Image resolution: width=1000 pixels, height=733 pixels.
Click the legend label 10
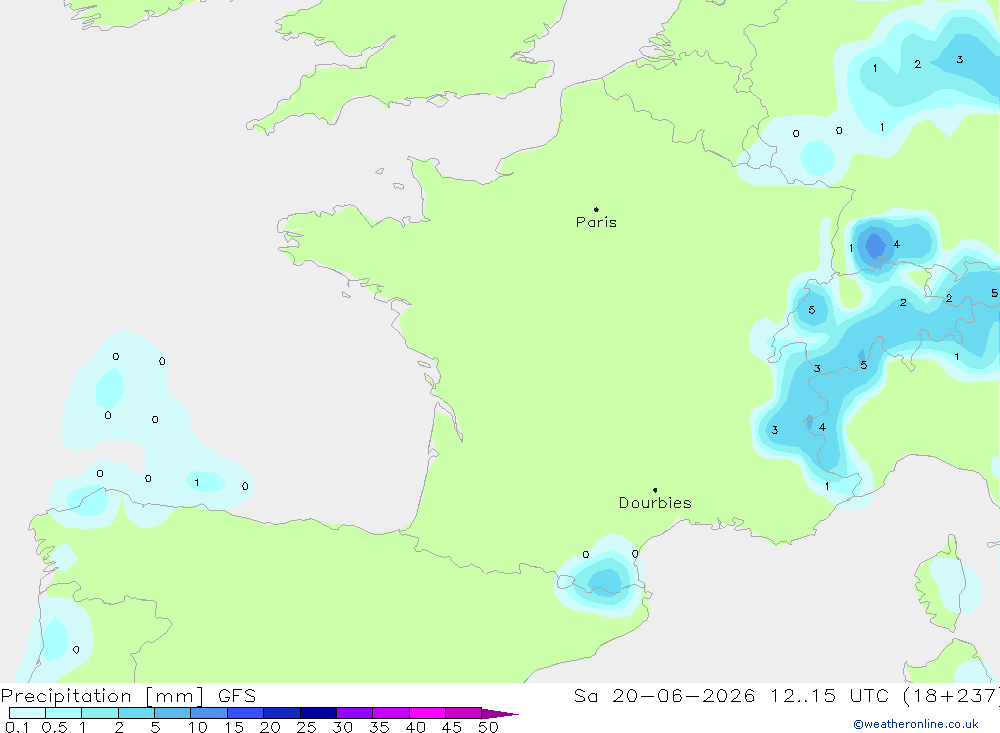click(x=197, y=727)
